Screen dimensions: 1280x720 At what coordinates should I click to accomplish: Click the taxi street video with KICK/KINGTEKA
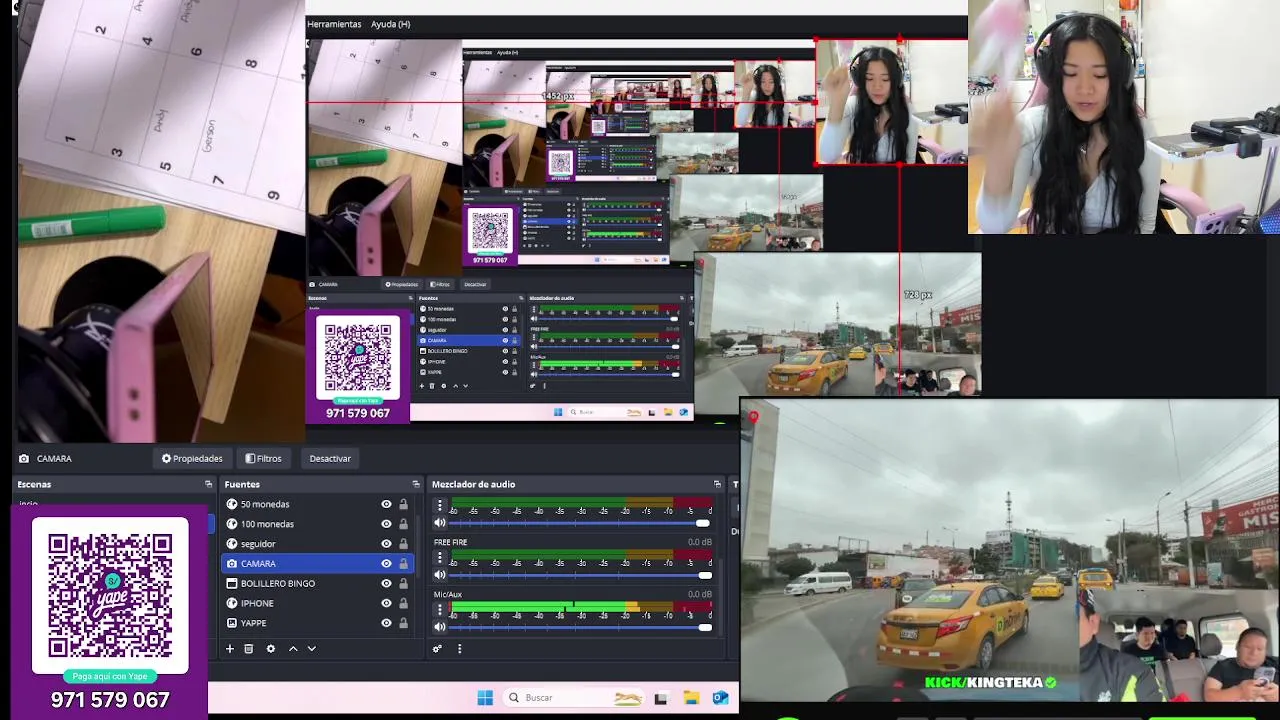click(1009, 550)
